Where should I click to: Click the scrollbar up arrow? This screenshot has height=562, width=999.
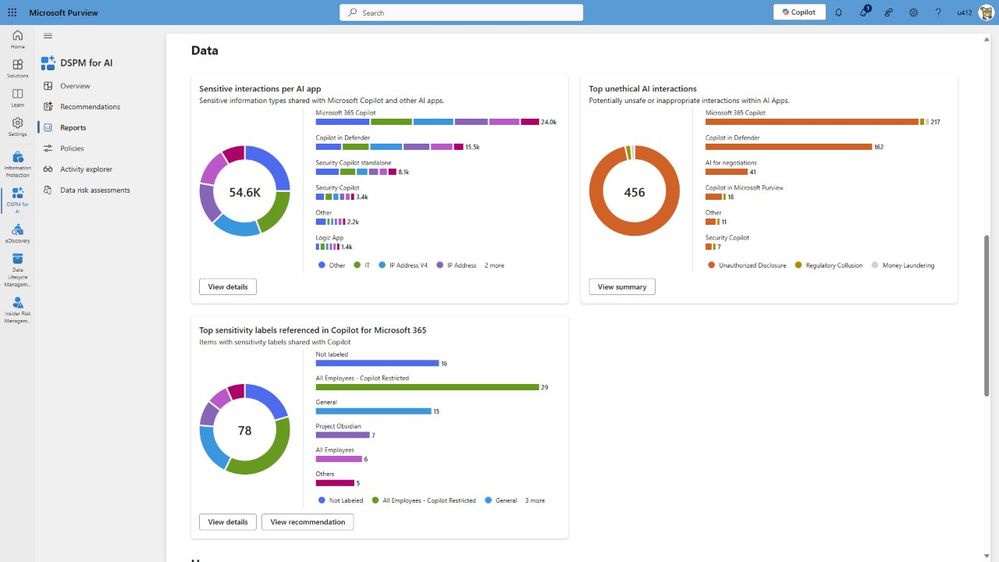click(x=986, y=40)
